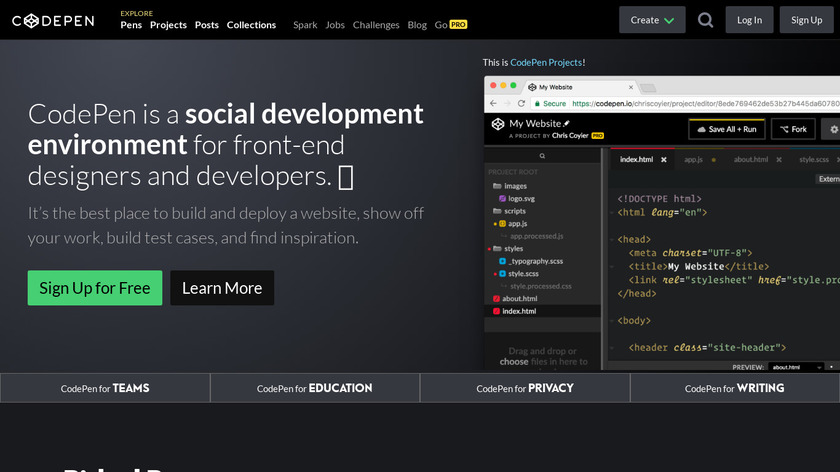Select CodePen for WRITING tab
The width and height of the screenshot is (840, 472).
pos(734,388)
